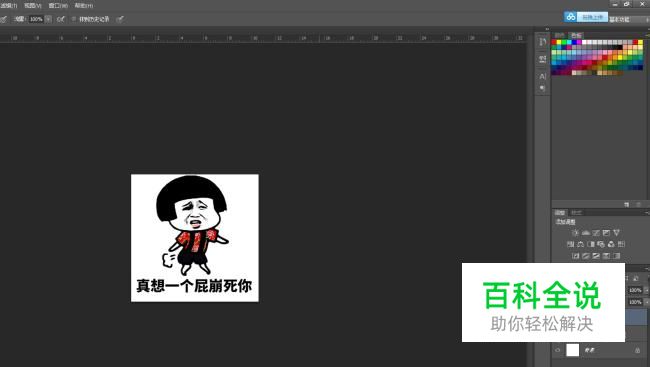Collapse the right panels with double arrow

[547, 29]
